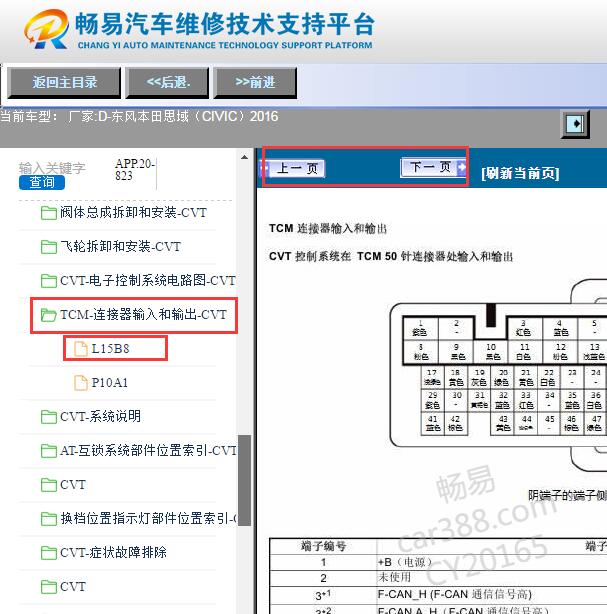
Task: Collapse TCM-连接器输入和输出-CVT folder
Action: (x=143, y=315)
